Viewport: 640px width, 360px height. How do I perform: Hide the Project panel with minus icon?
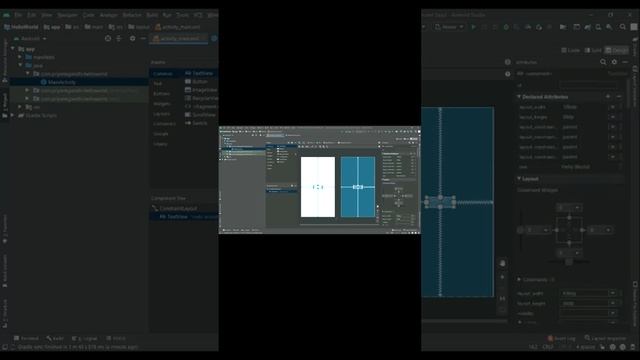click(x=143, y=38)
